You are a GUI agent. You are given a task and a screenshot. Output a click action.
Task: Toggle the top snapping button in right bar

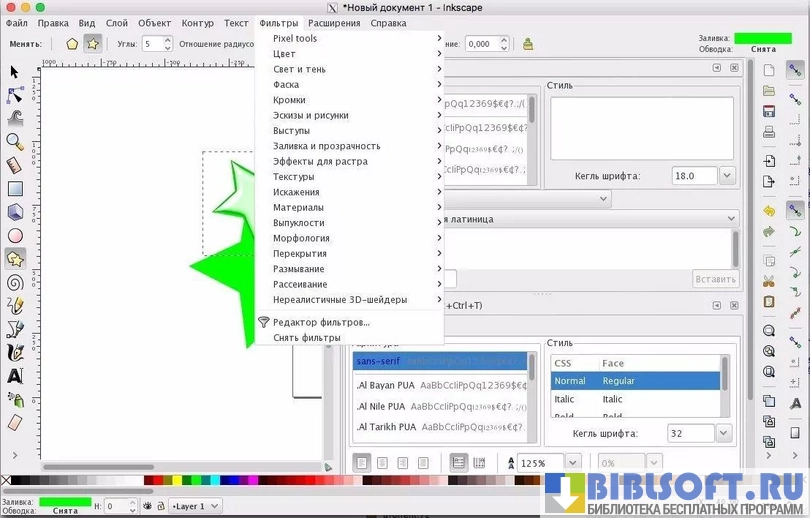point(795,70)
